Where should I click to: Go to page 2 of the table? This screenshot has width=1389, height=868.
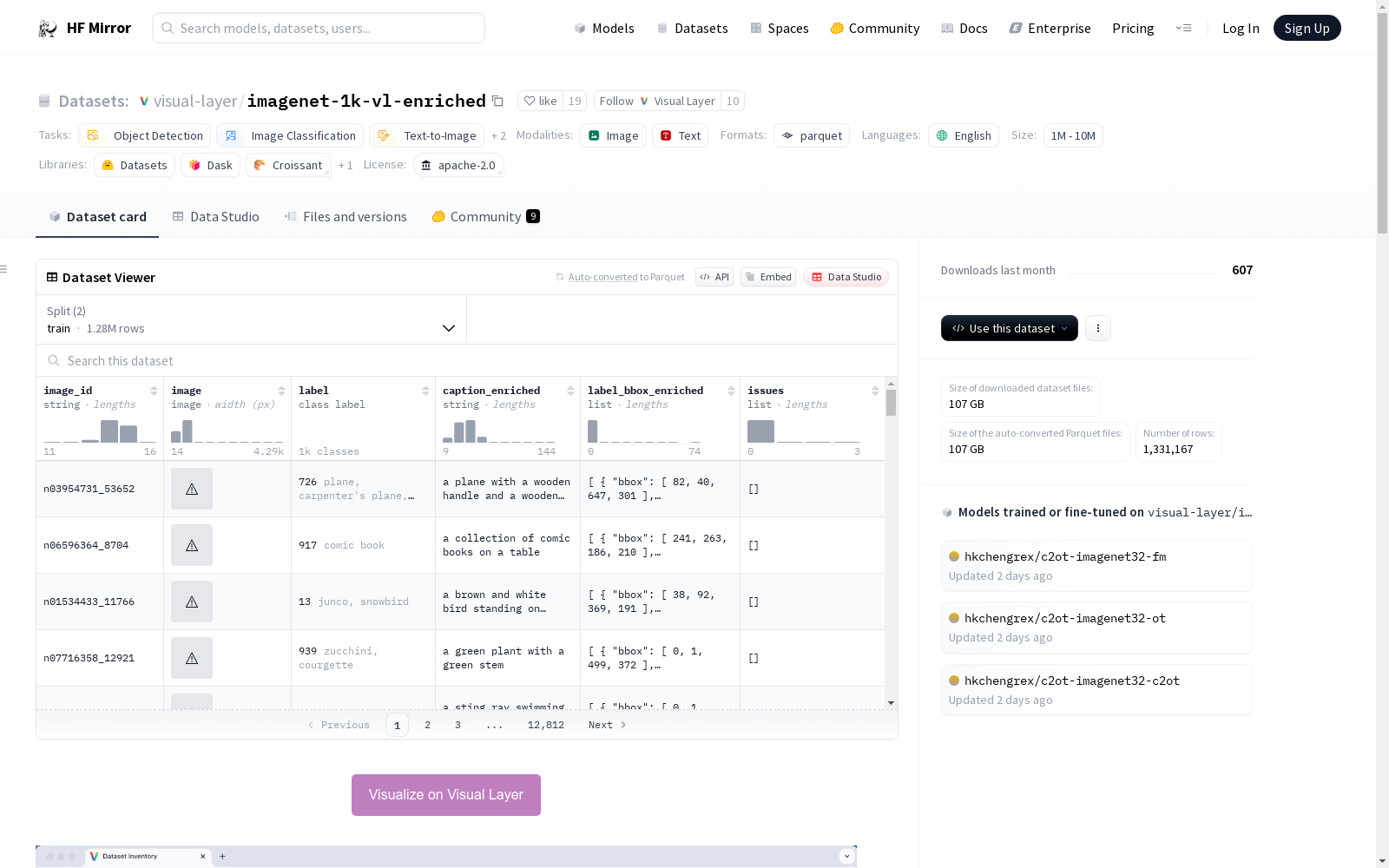point(427,725)
